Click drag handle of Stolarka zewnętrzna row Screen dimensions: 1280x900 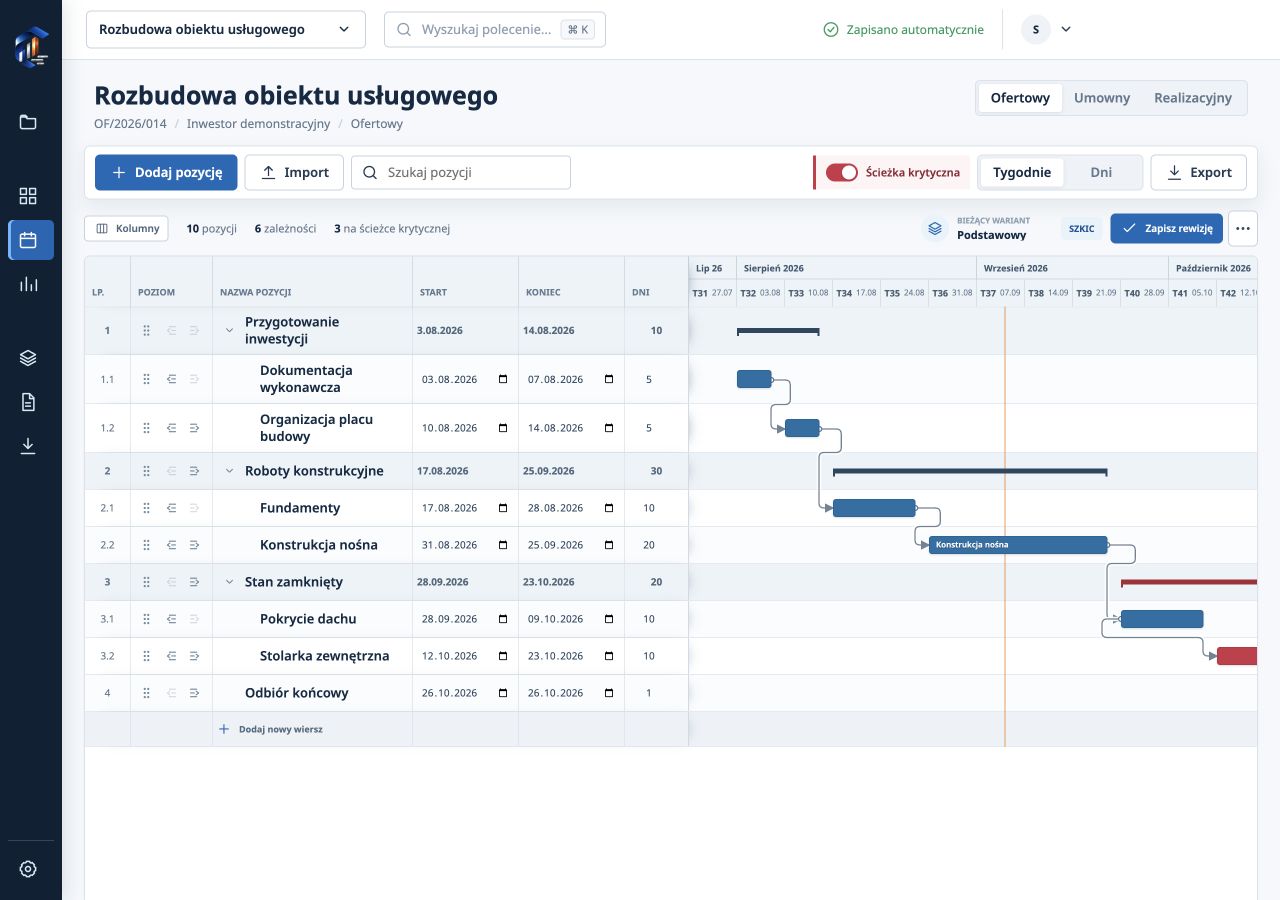pyautogui.click(x=146, y=656)
